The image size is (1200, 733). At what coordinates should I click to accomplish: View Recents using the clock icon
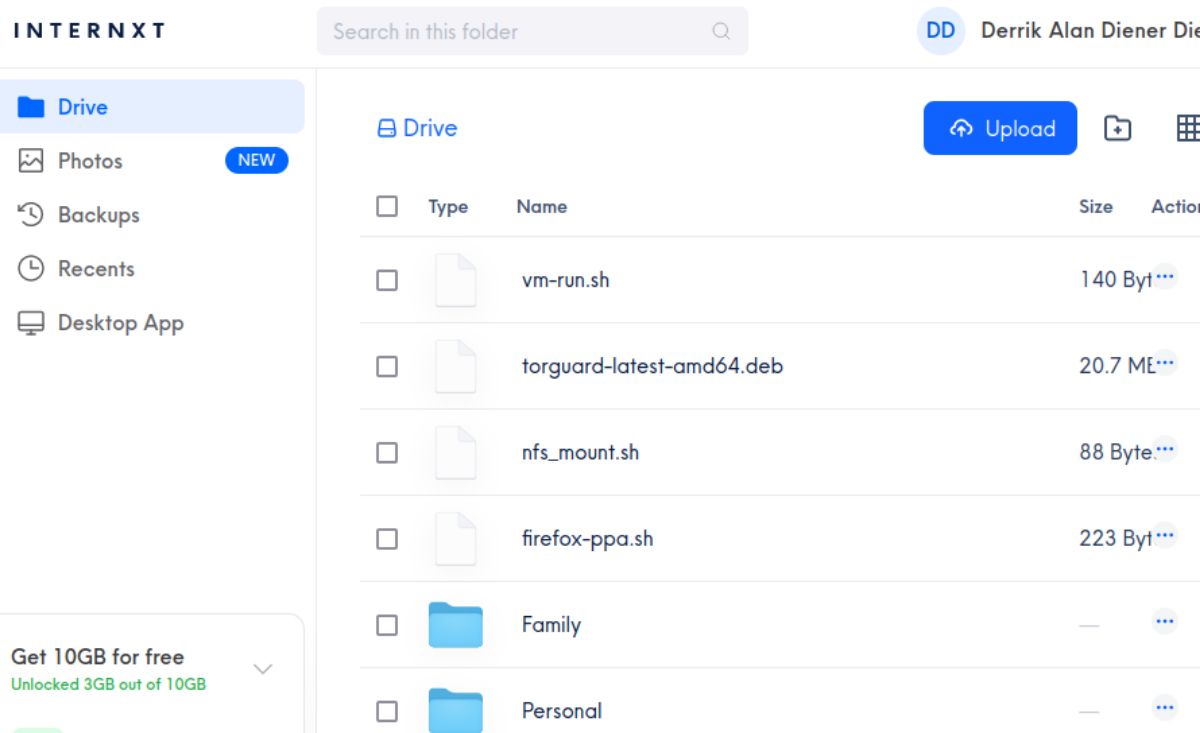[x=30, y=268]
